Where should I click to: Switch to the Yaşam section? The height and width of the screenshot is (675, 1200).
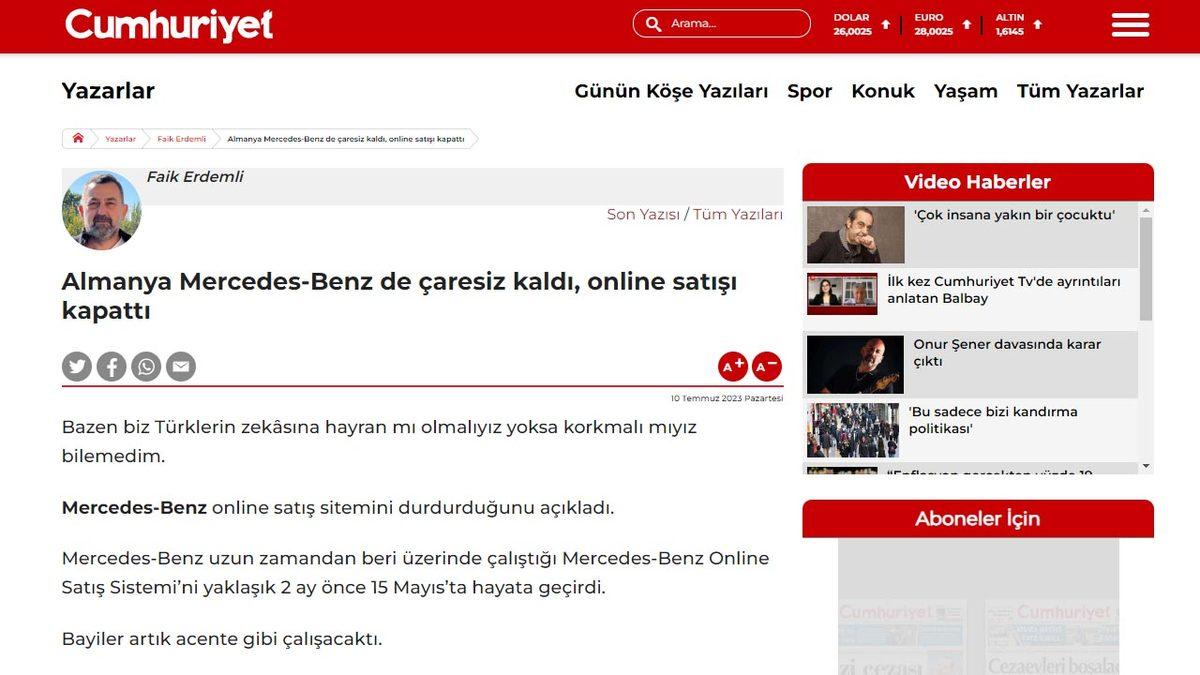965,90
